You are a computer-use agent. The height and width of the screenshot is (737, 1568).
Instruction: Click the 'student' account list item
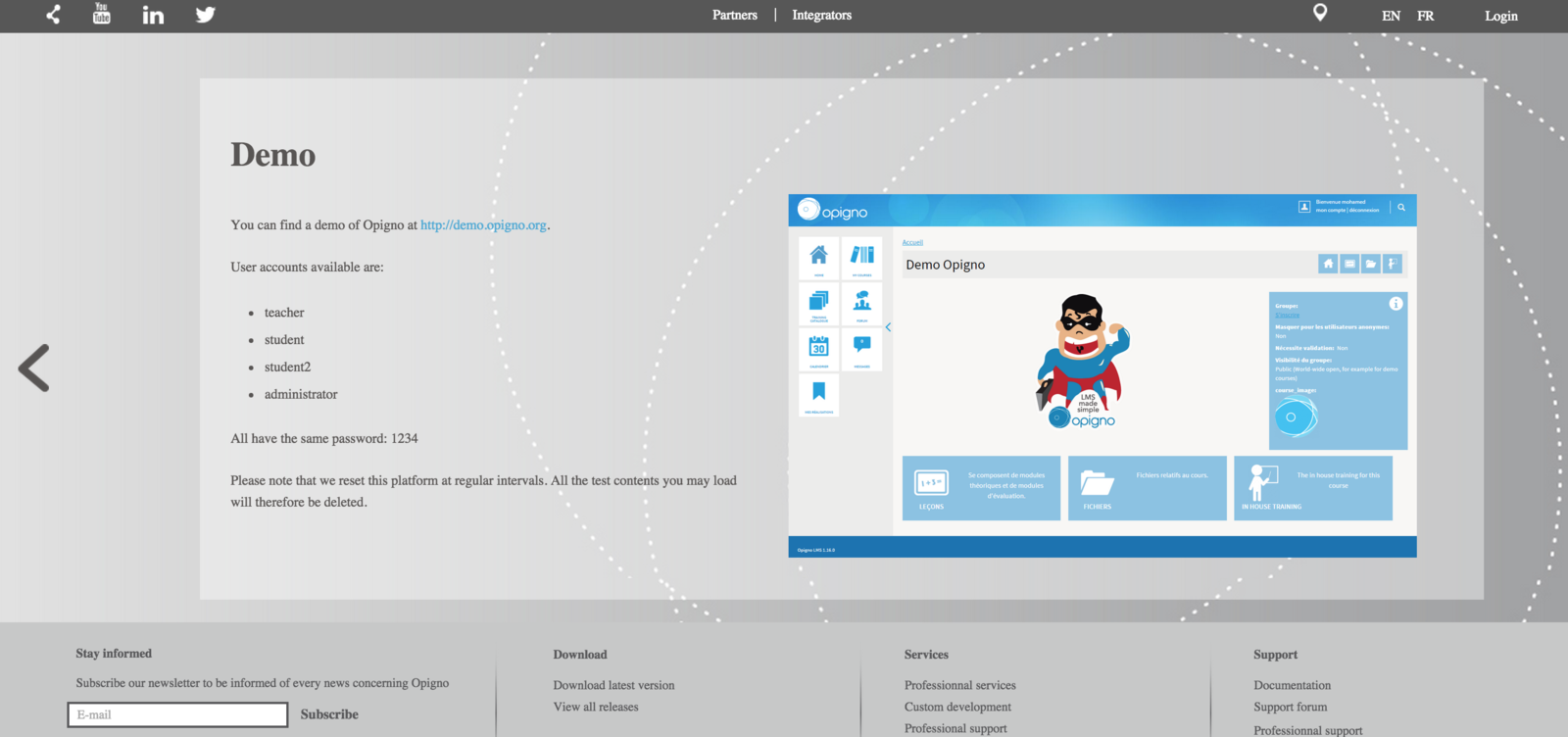pyautogui.click(x=284, y=340)
